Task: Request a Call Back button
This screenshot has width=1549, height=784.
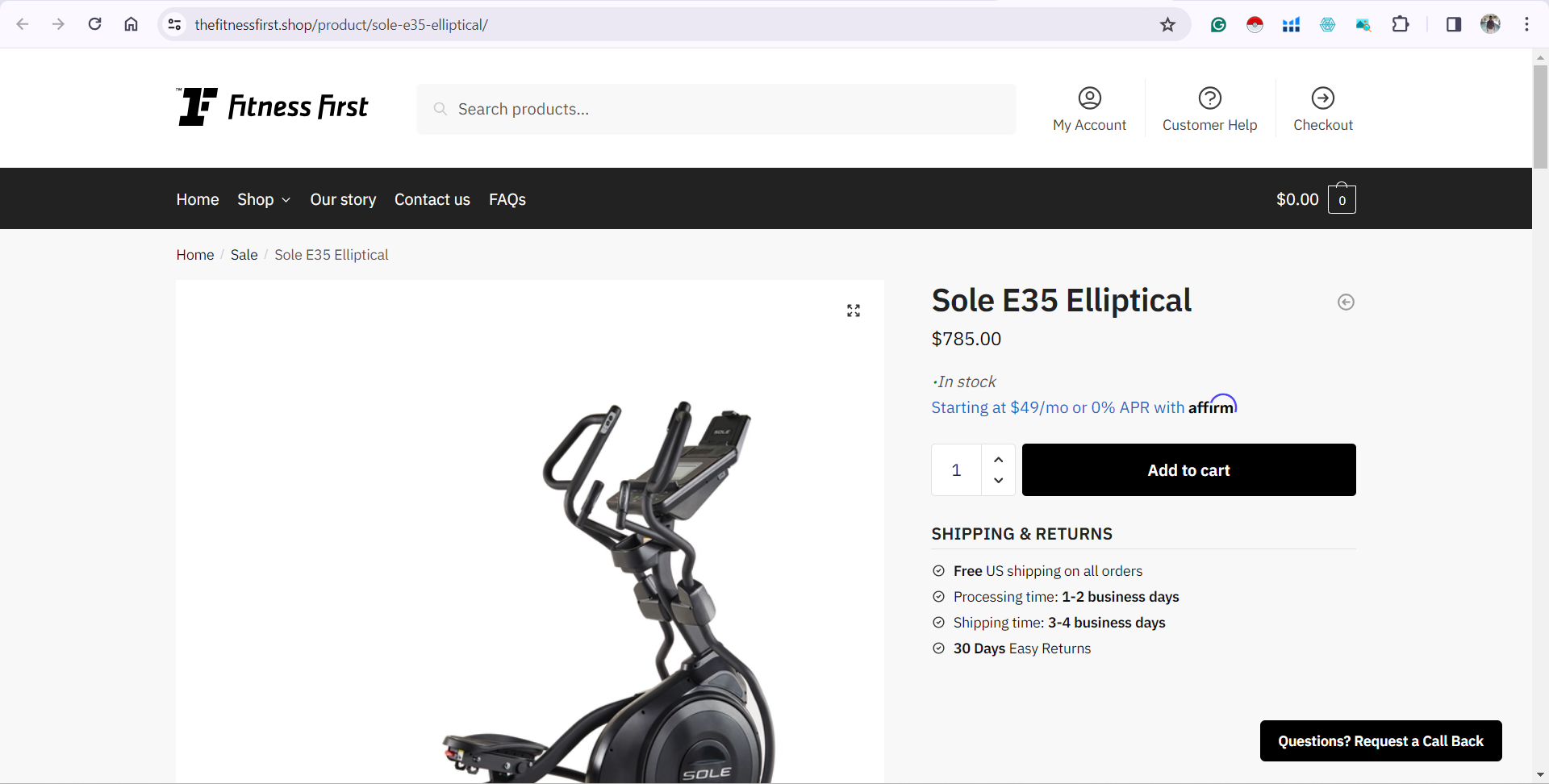Action: click(x=1380, y=740)
